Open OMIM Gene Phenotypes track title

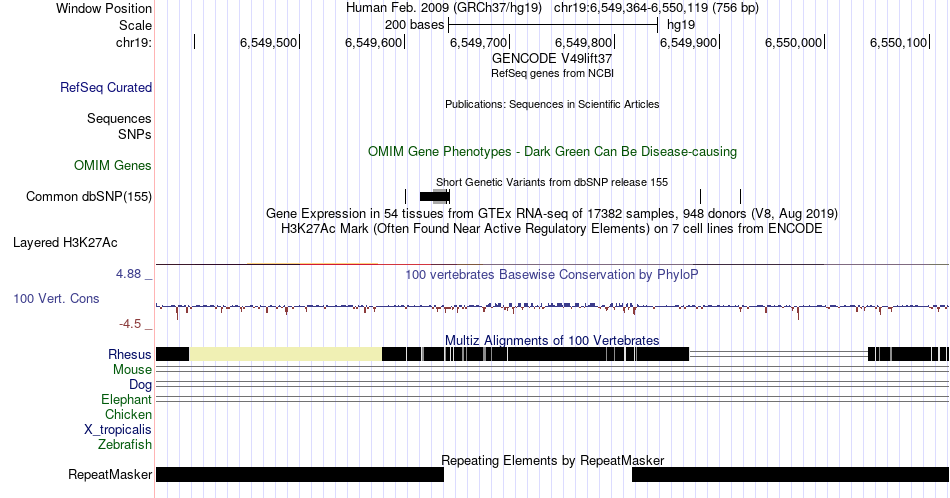coord(552,151)
